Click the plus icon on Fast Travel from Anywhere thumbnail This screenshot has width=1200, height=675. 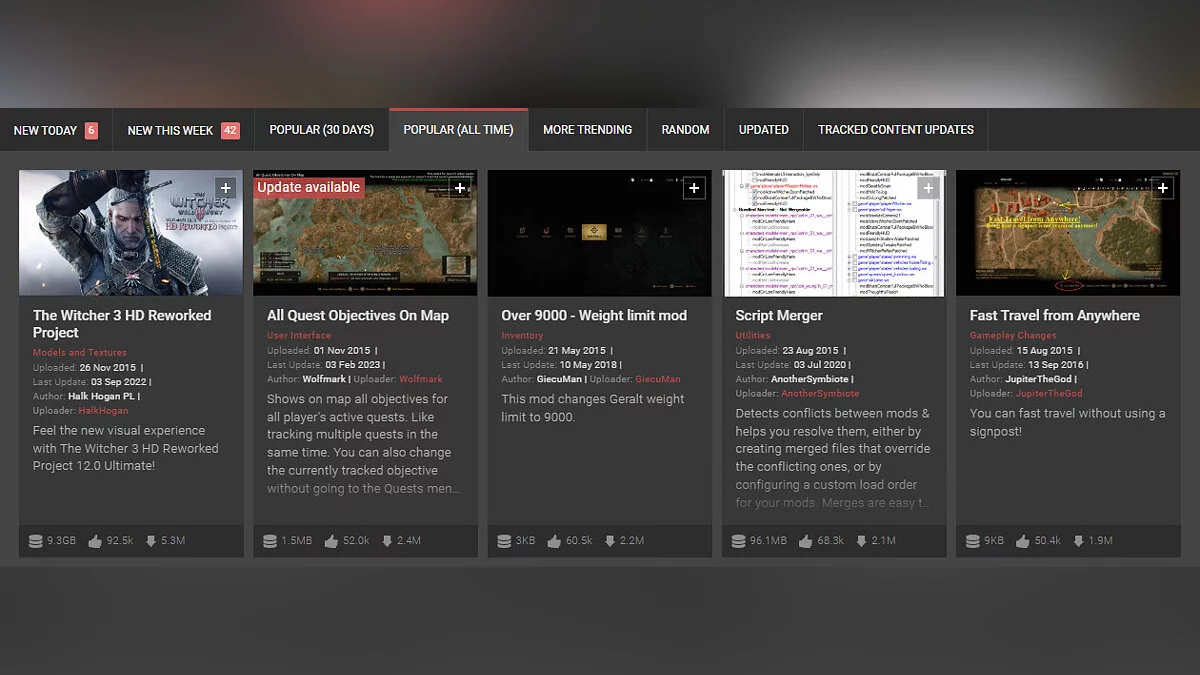(1162, 188)
